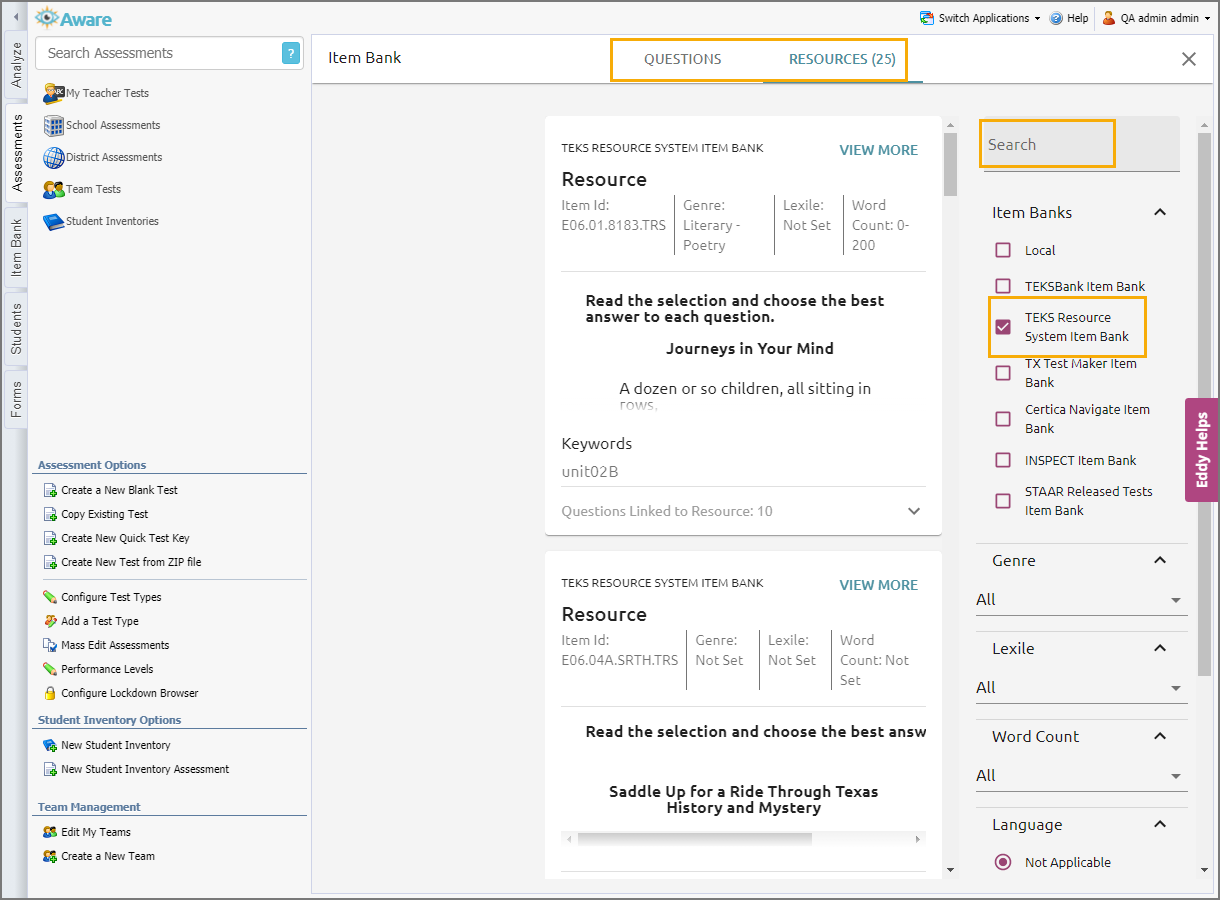Click VIEW MORE on the E06.01.8183.TRS resource

click(x=878, y=150)
